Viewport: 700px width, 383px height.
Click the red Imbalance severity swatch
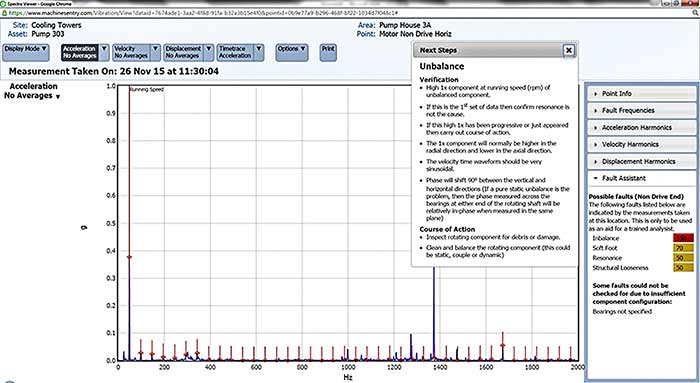[683, 238]
